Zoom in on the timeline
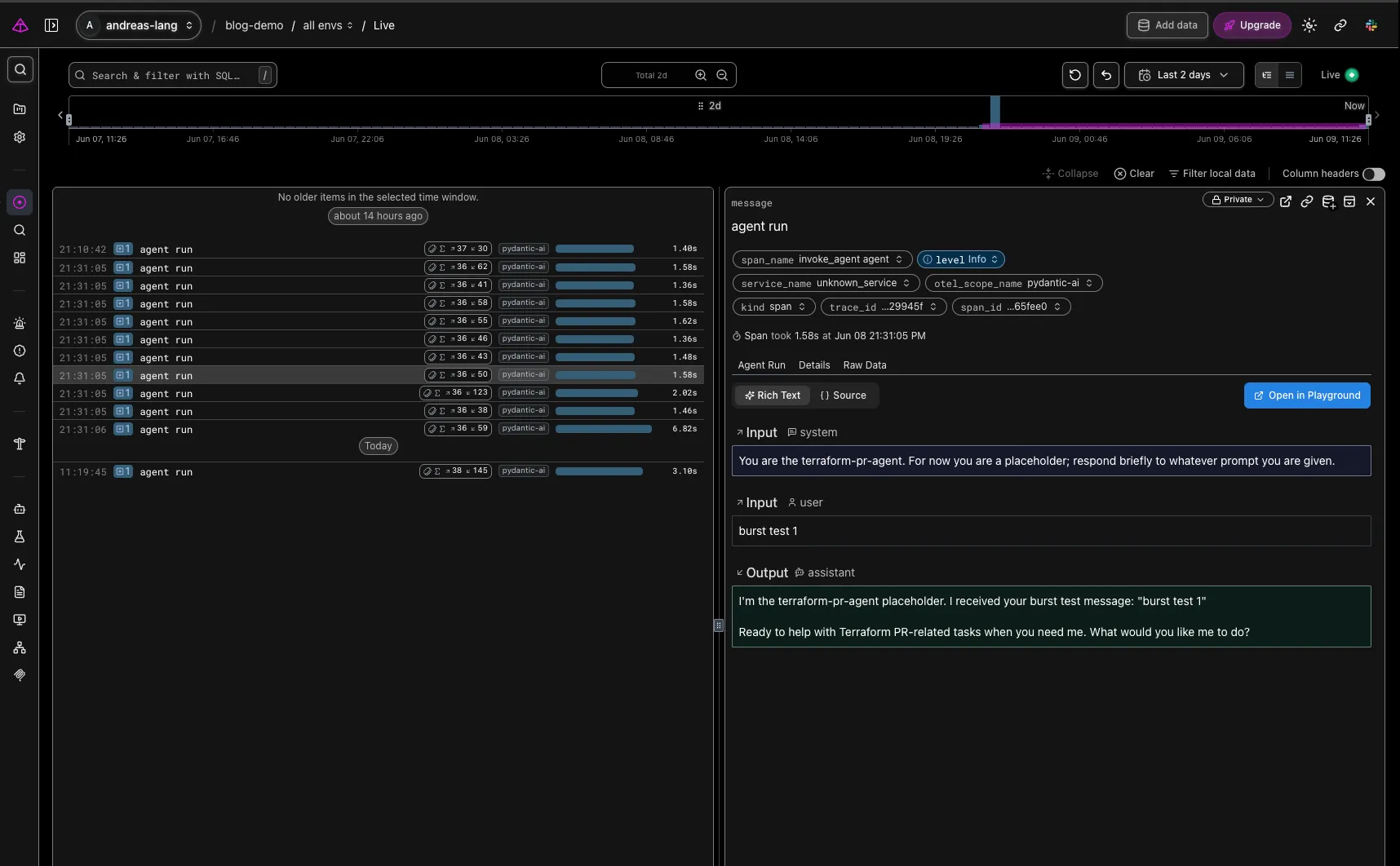Viewport: 1400px width, 866px height. (701, 75)
